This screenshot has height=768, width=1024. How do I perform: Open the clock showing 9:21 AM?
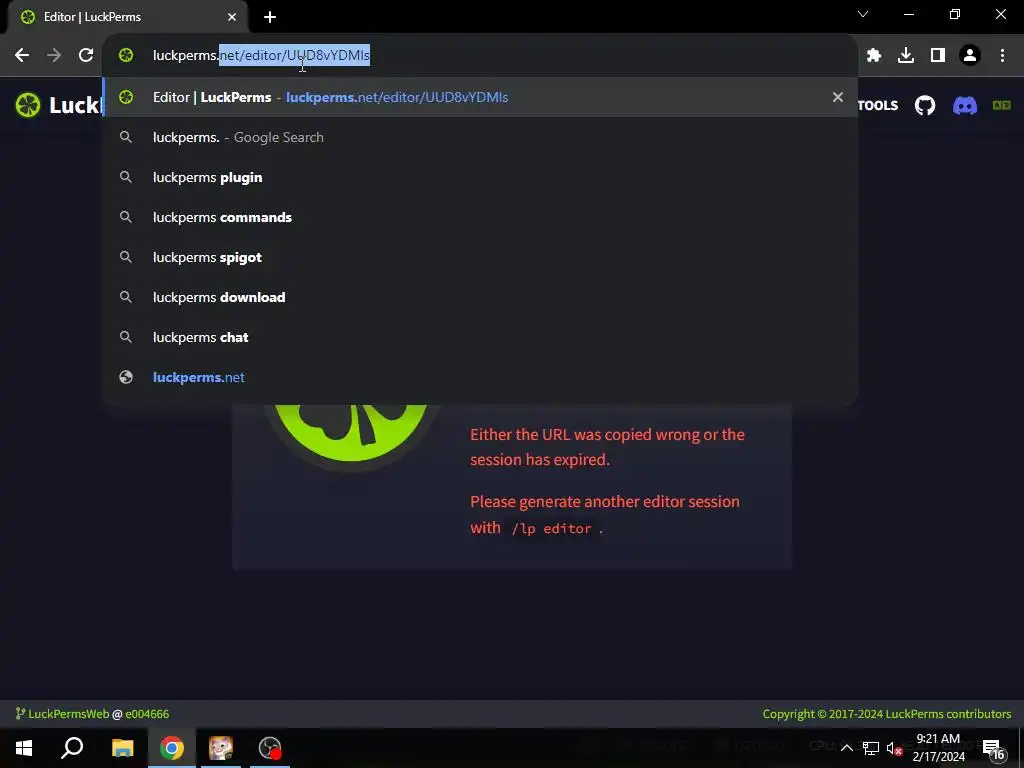pyautogui.click(x=938, y=748)
